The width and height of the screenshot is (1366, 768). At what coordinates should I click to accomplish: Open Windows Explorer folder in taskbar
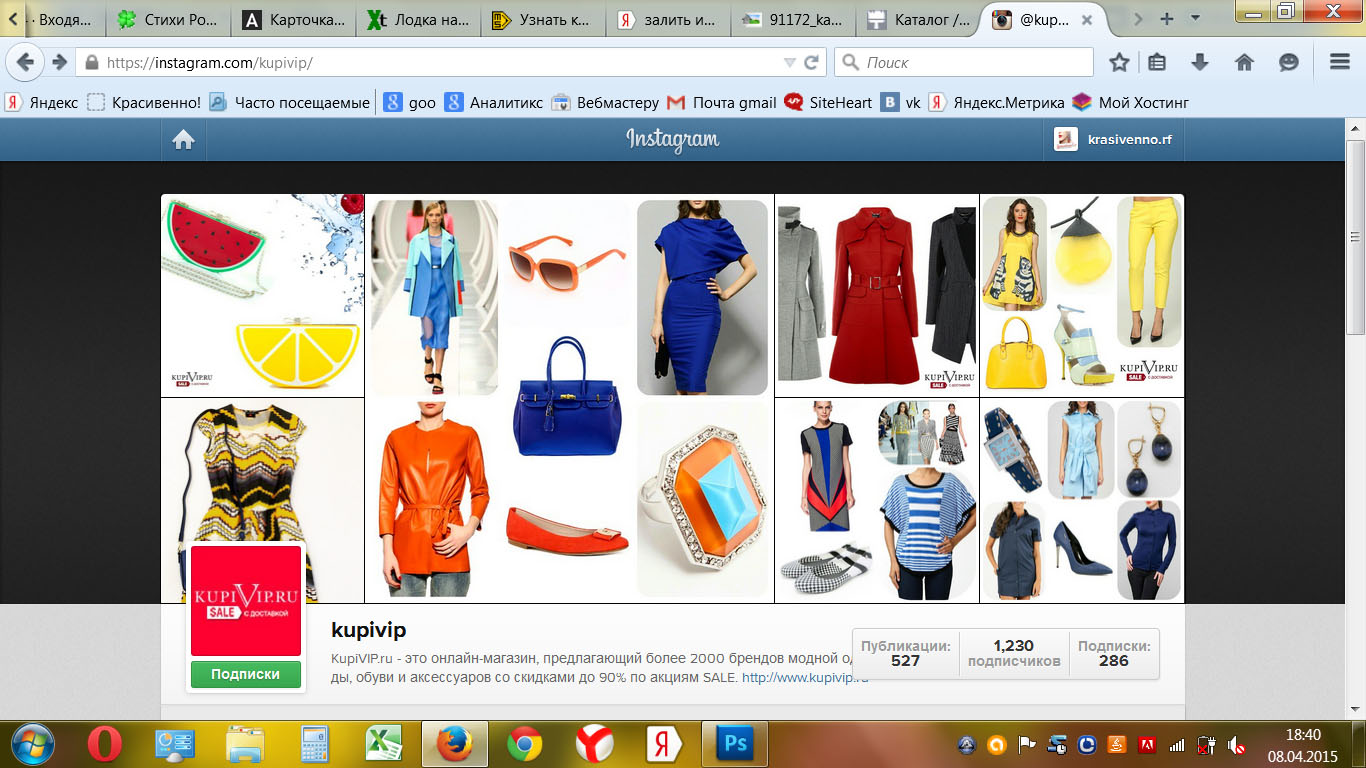[x=245, y=744]
